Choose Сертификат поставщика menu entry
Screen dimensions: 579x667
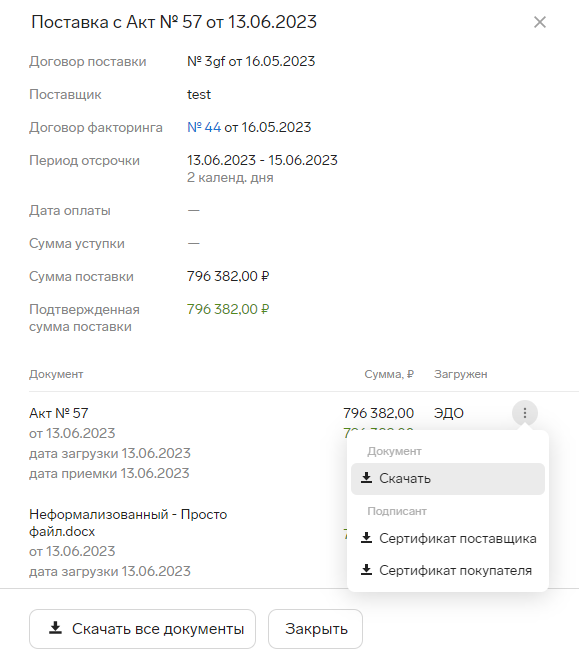448,539
